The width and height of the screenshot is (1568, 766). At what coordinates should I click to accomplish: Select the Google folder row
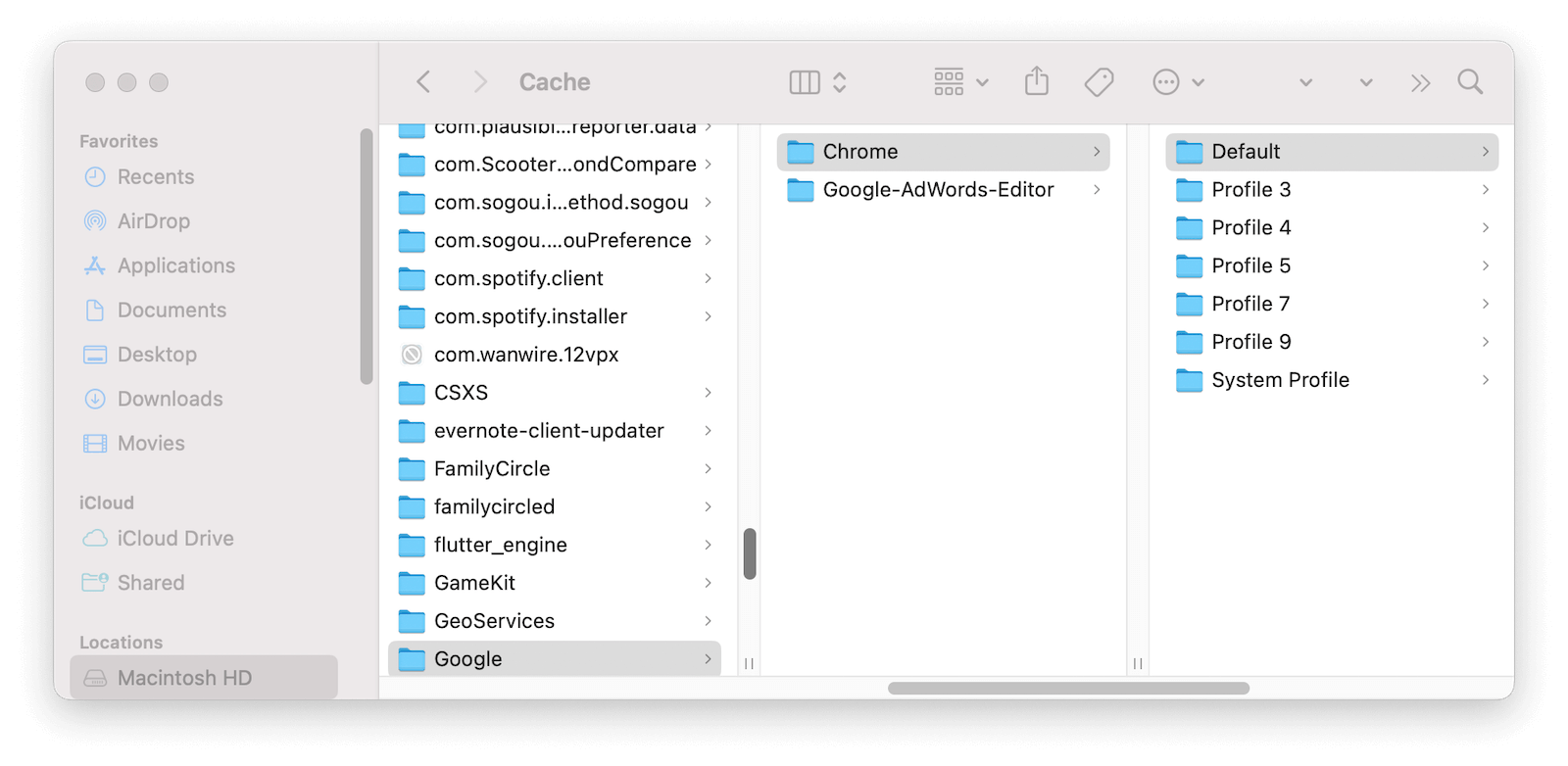(x=555, y=659)
